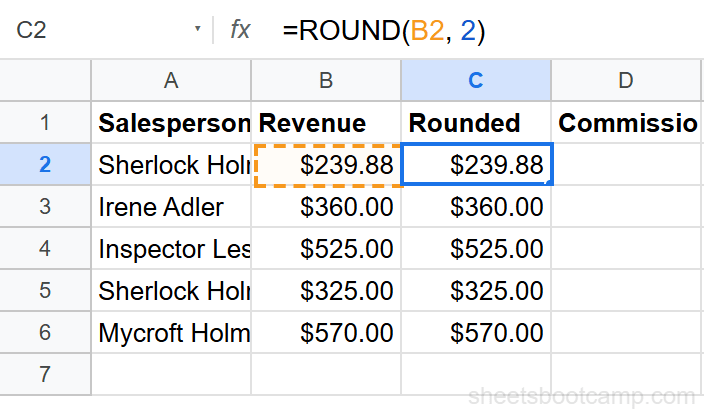Select Sherlock Holmes cell in row 5
704x414 pixels.
171,291
